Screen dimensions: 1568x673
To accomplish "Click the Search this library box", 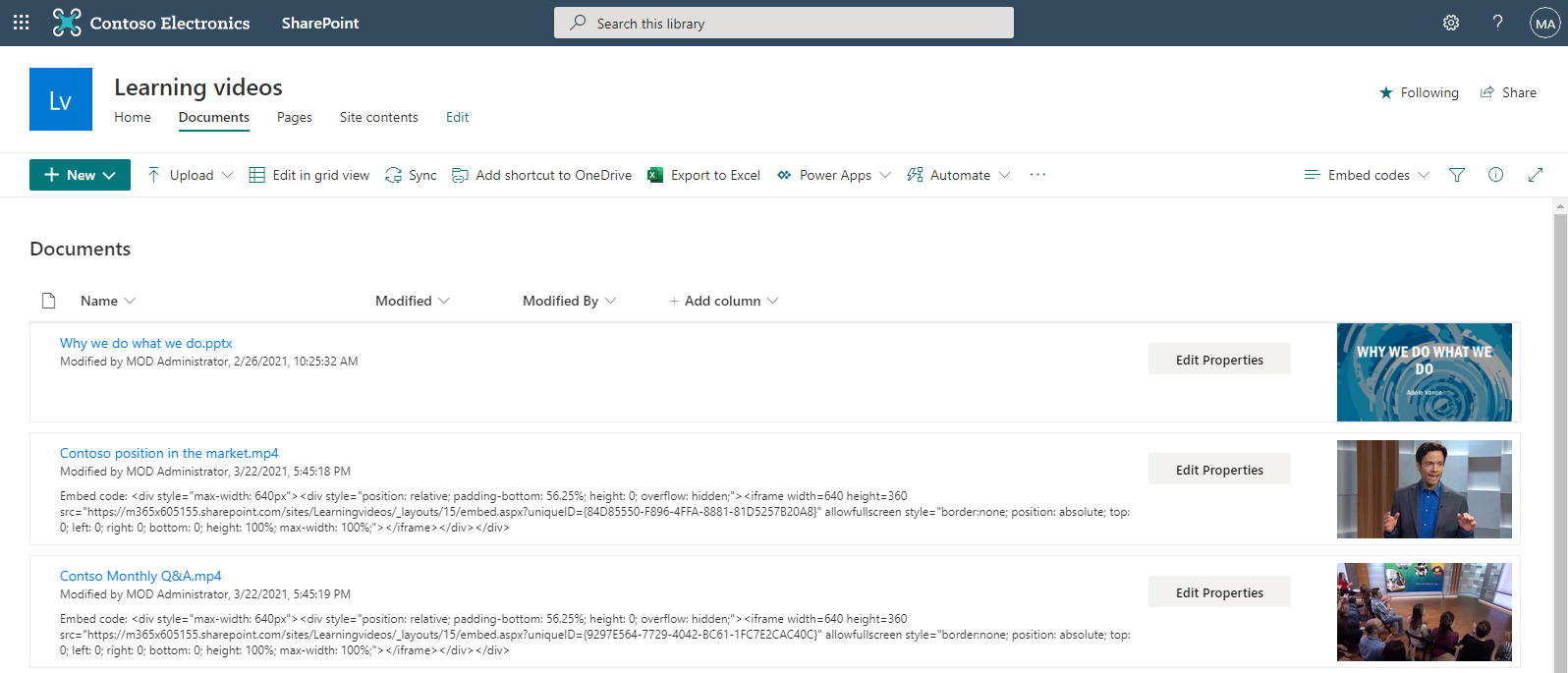I will (x=784, y=23).
